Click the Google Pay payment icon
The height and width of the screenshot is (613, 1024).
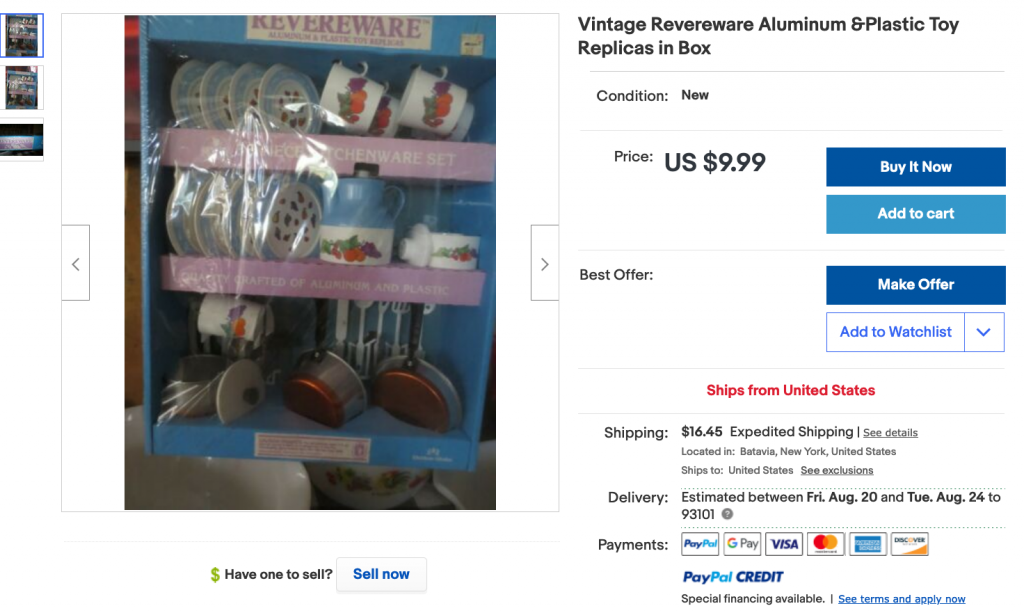[742, 544]
